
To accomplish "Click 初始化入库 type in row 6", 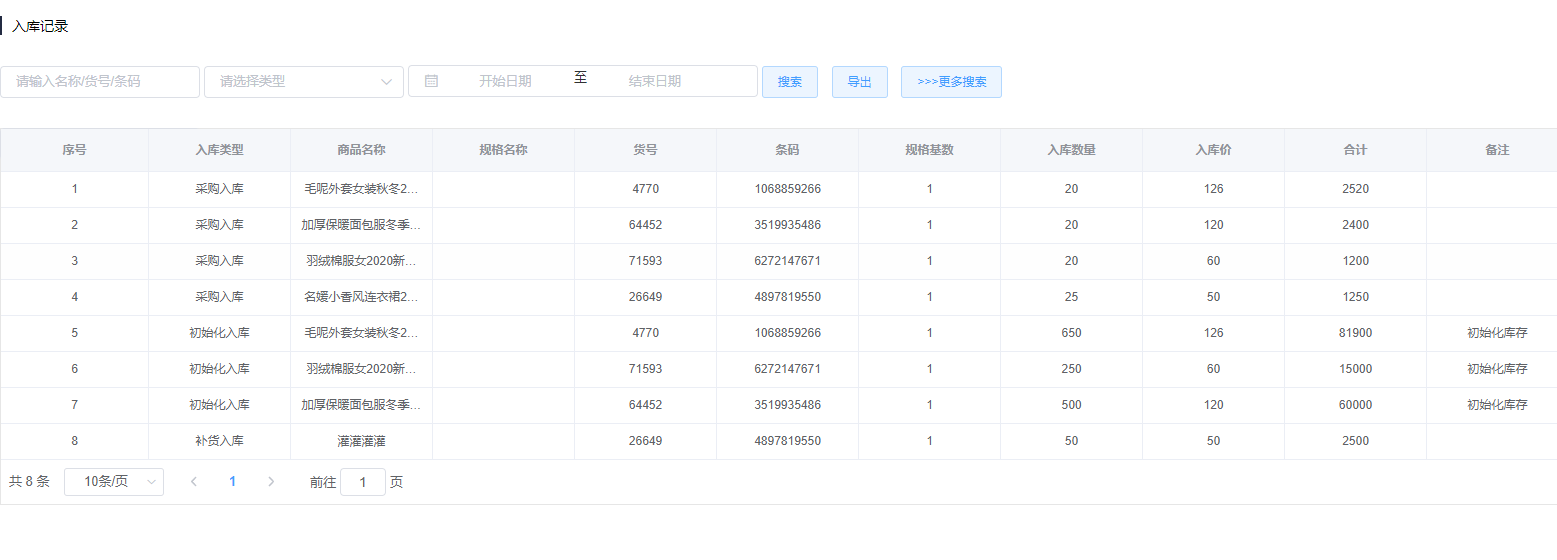I will 220,369.
